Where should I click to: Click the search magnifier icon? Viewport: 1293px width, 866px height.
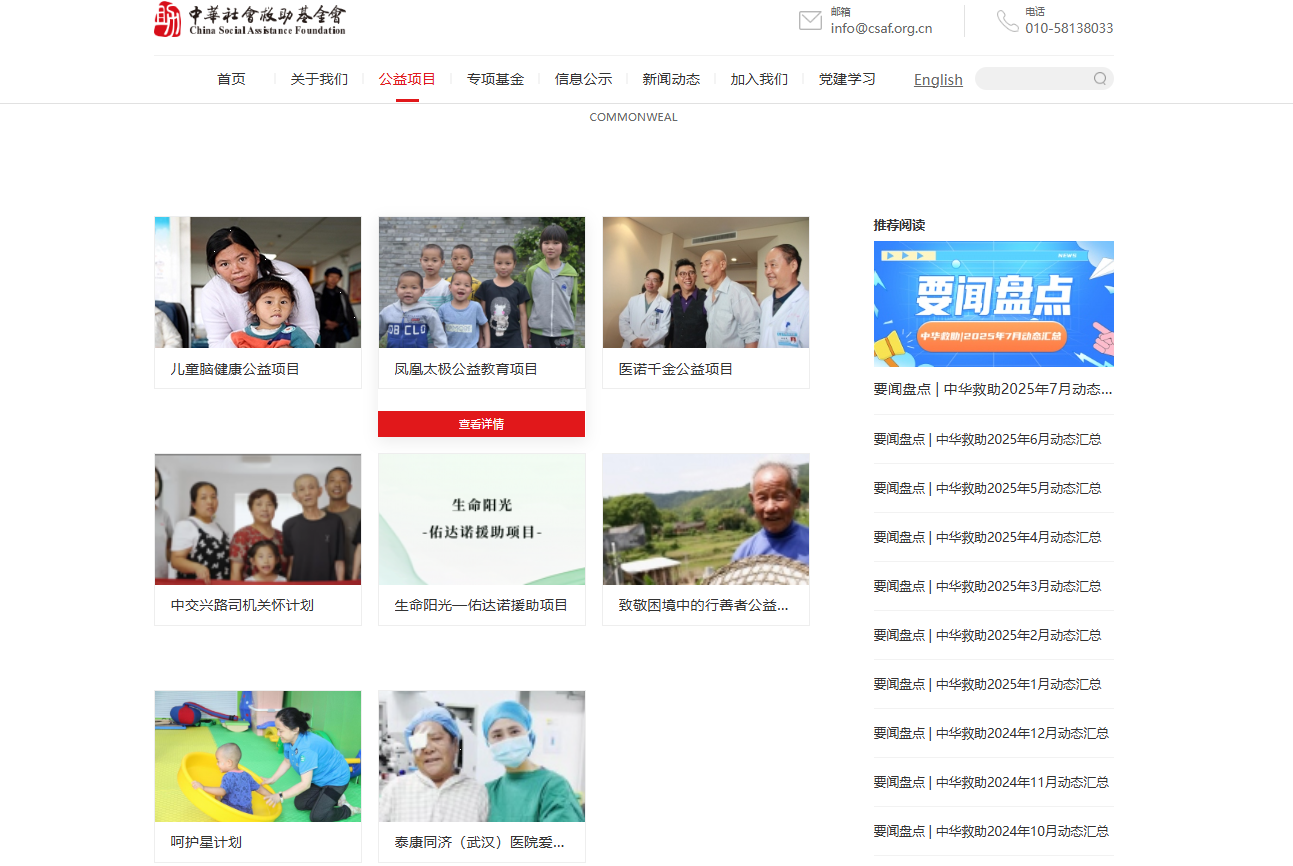pos(1100,79)
